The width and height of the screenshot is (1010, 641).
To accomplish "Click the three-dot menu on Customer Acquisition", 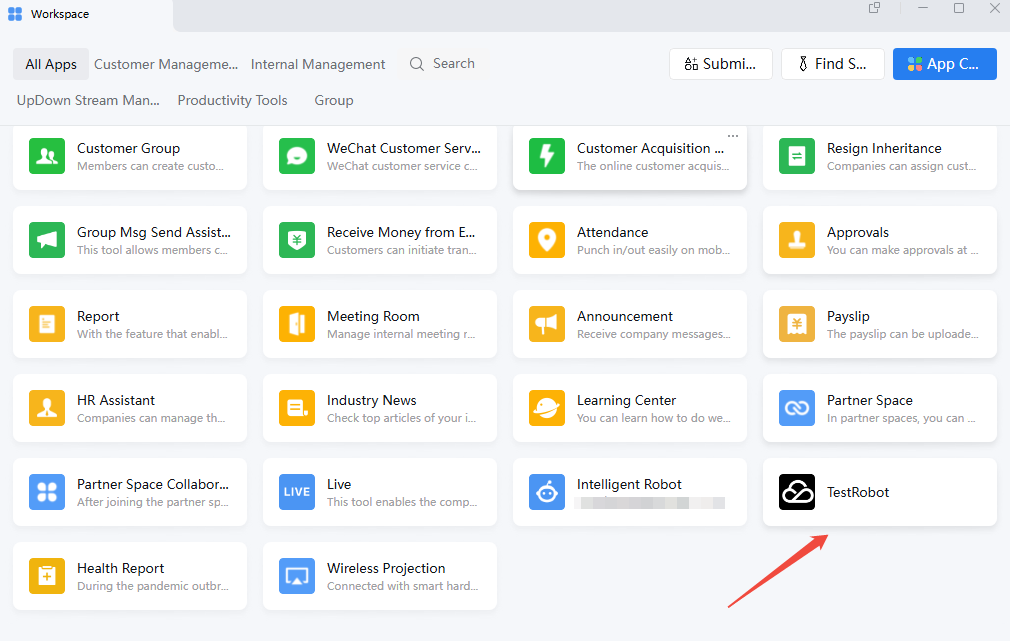I will [733, 136].
